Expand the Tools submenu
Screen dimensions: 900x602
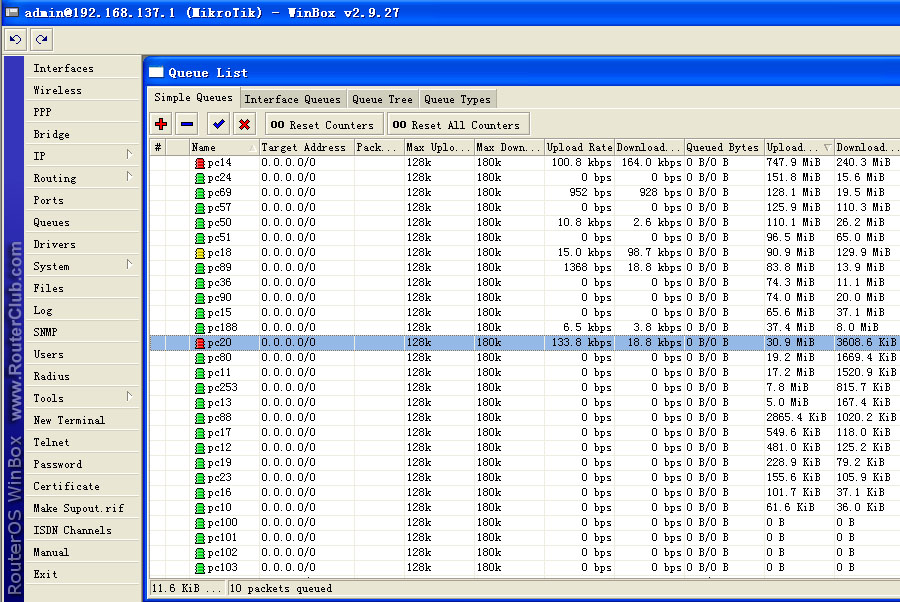[129, 398]
